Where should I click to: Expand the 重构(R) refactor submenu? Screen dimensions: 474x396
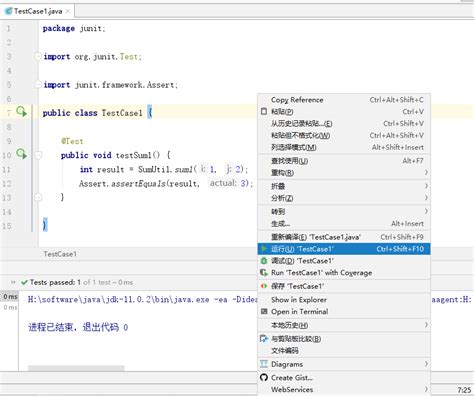click(x=426, y=172)
